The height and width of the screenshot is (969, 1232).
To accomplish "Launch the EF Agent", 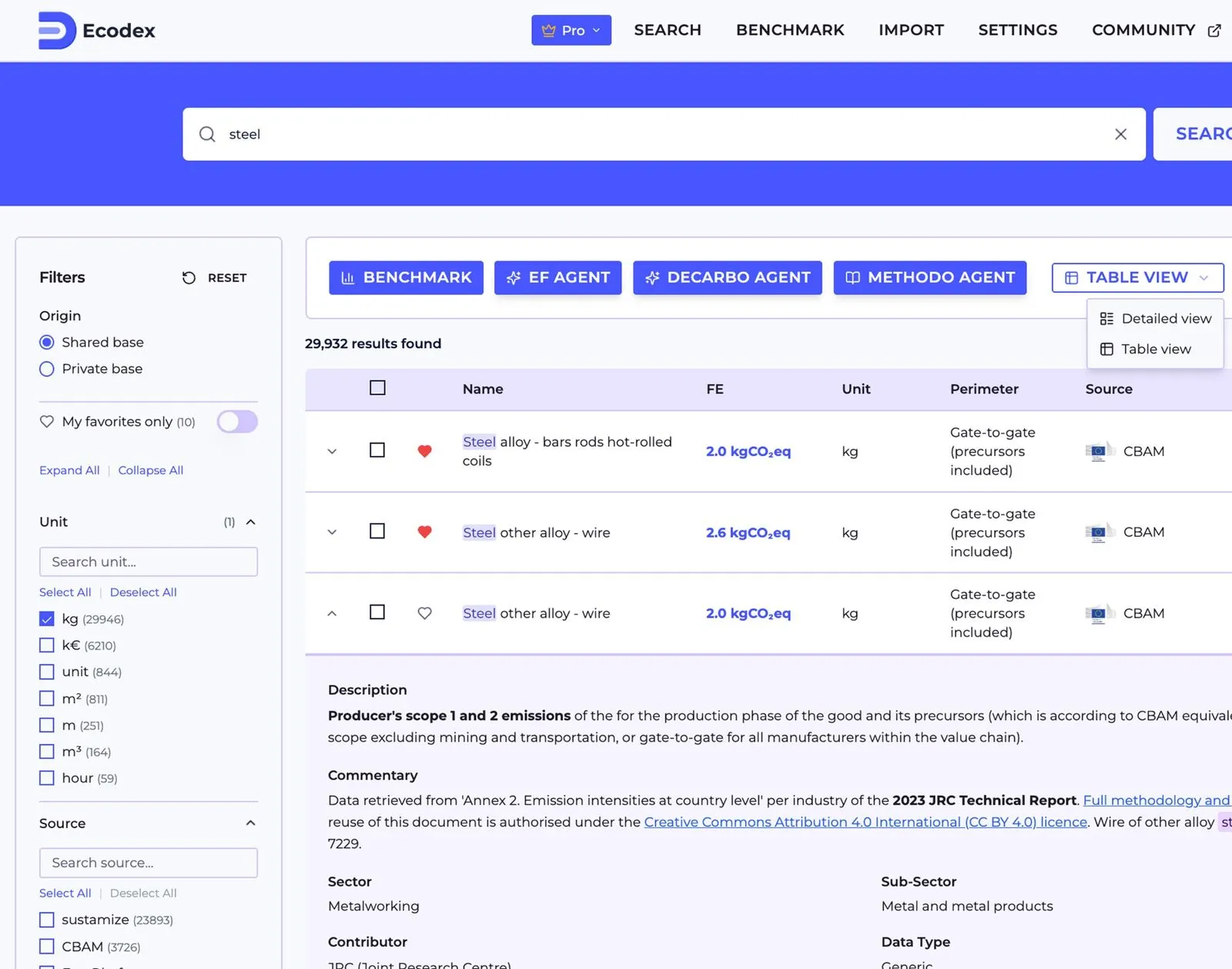I will tap(557, 277).
